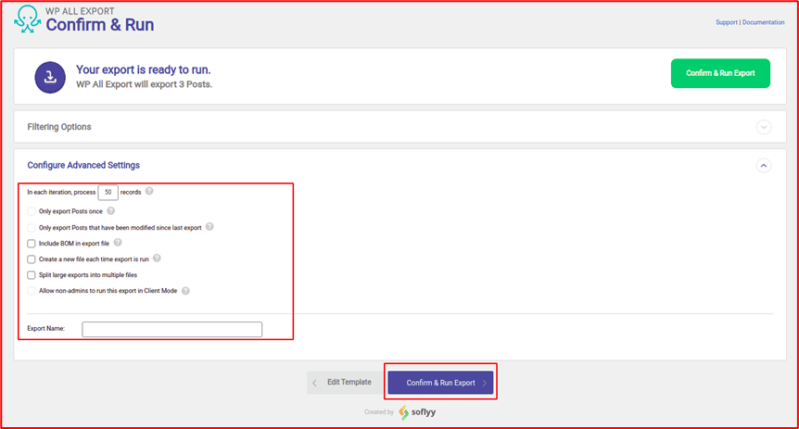This screenshot has width=799, height=429.
Task: Enable Only export Posts once checkbox
Action: 32,211
